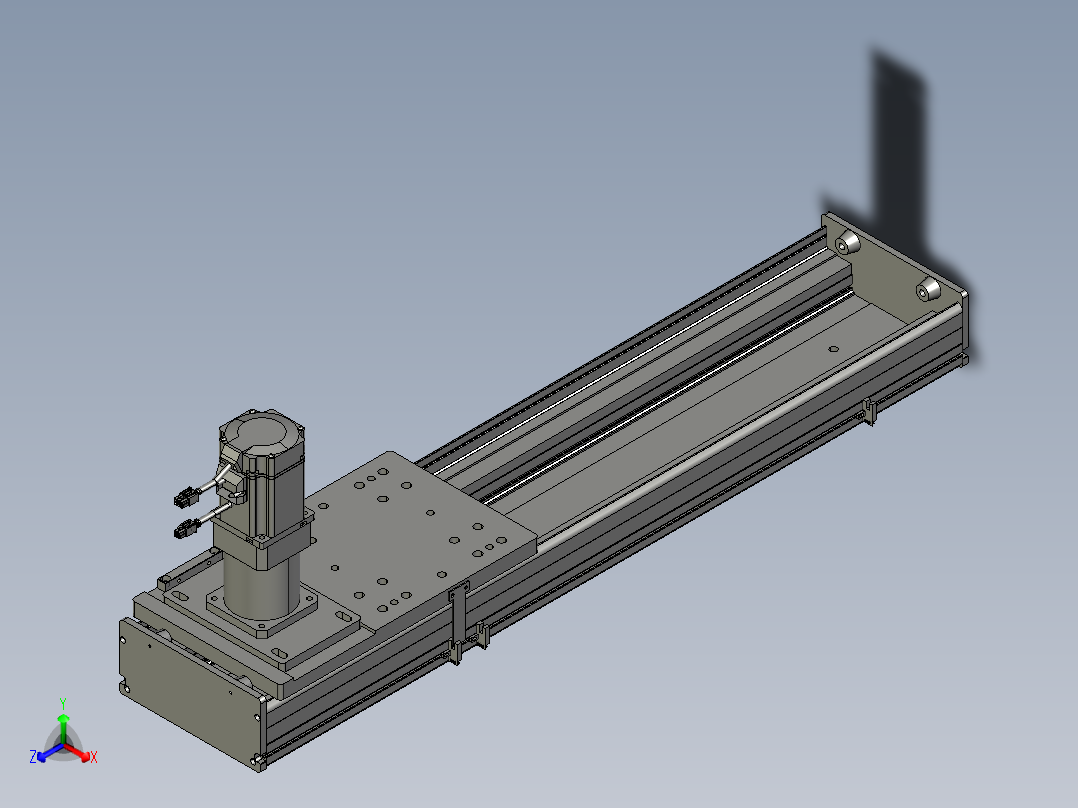
Task: Click the blue Z axis of the triad
Action: pos(44,754)
